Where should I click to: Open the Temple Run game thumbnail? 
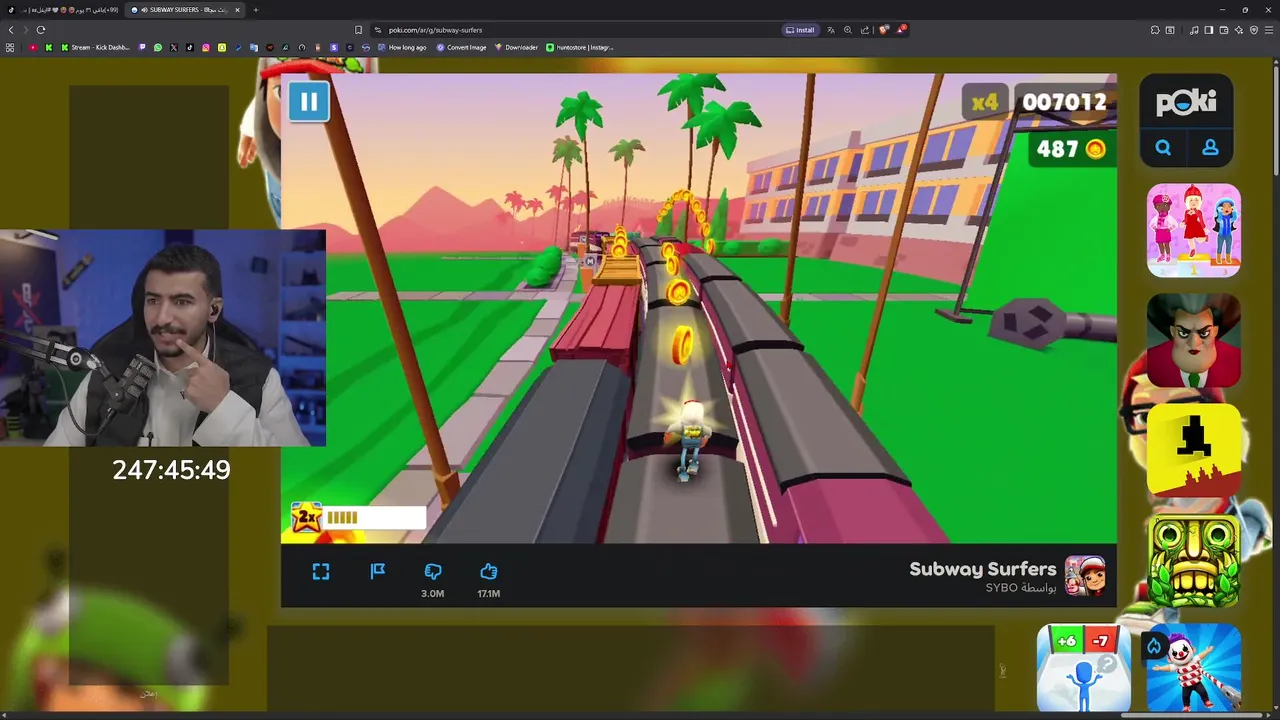(1194, 560)
